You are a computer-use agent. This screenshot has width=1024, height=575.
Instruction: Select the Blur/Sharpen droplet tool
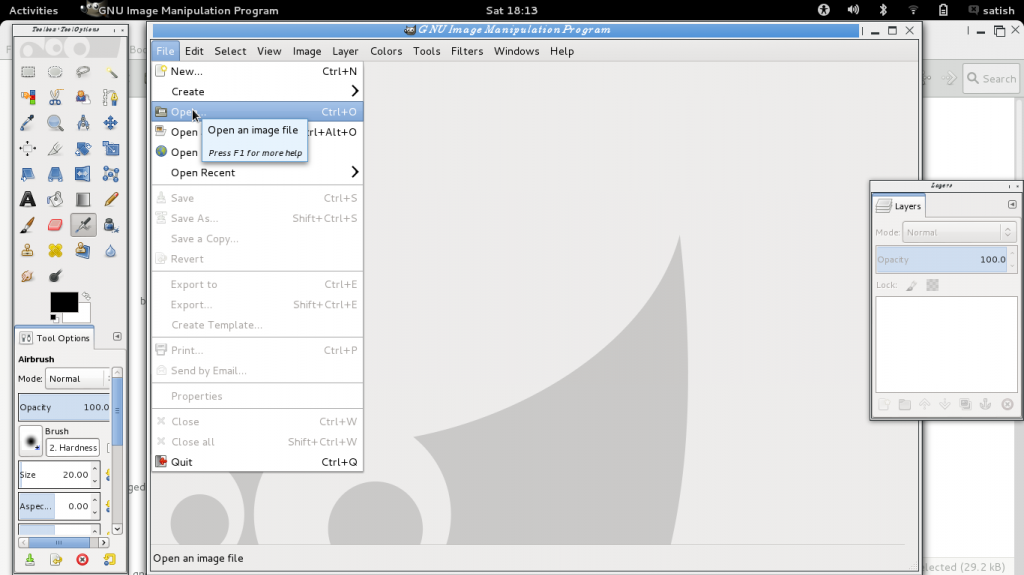pyautogui.click(x=111, y=250)
